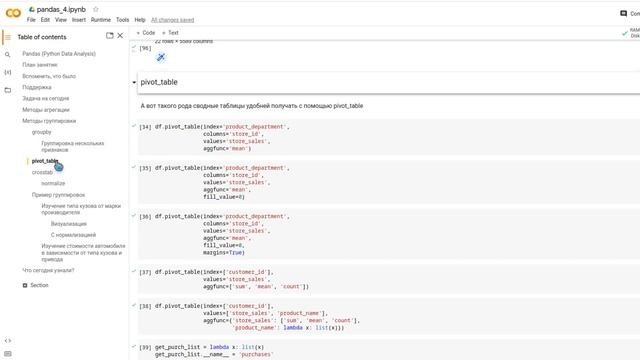The image size is (640, 360).
Task: Add a new Section in contents
Action: (x=36, y=285)
